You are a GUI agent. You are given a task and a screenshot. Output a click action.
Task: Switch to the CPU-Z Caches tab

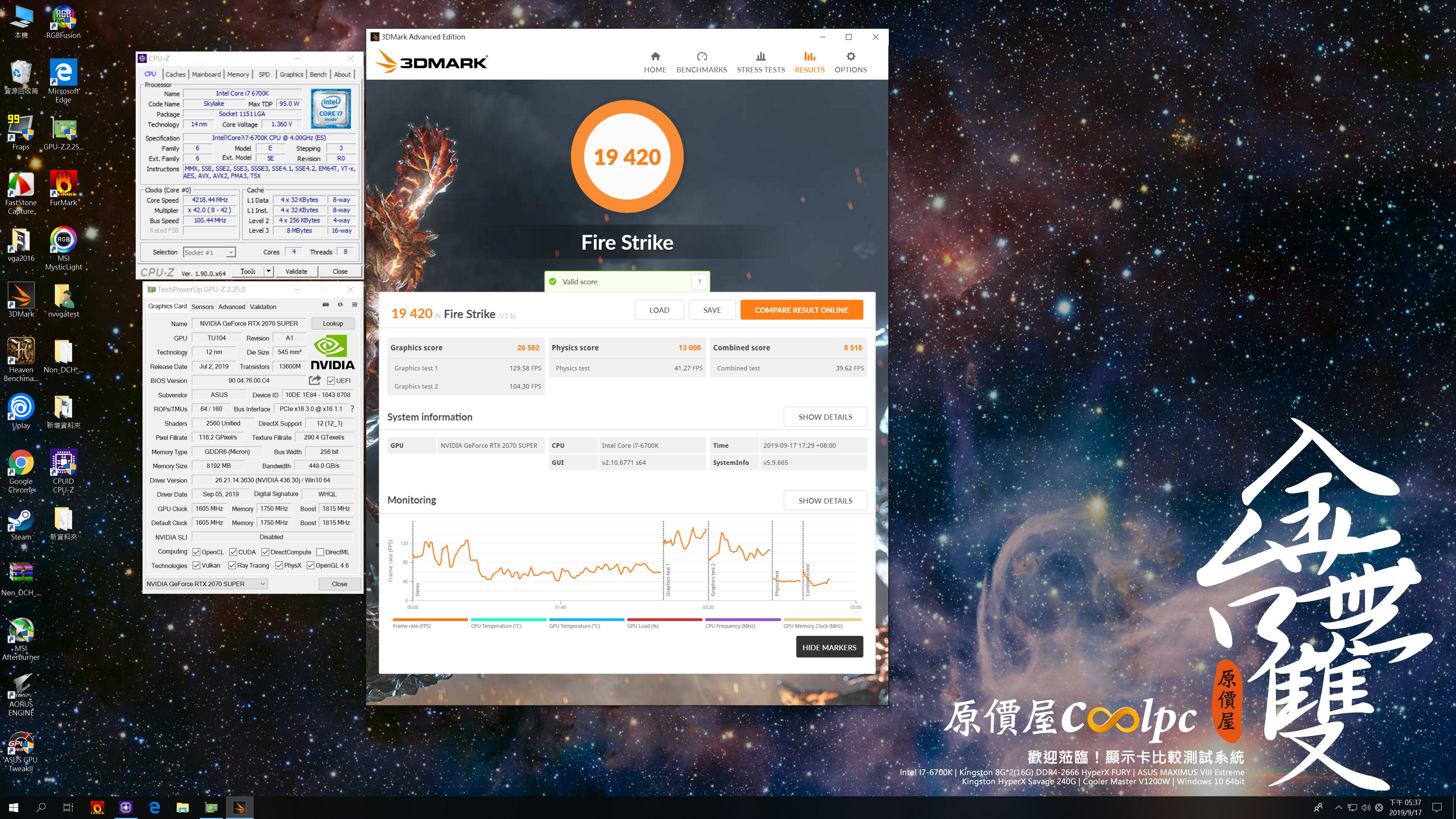pyautogui.click(x=175, y=74)
